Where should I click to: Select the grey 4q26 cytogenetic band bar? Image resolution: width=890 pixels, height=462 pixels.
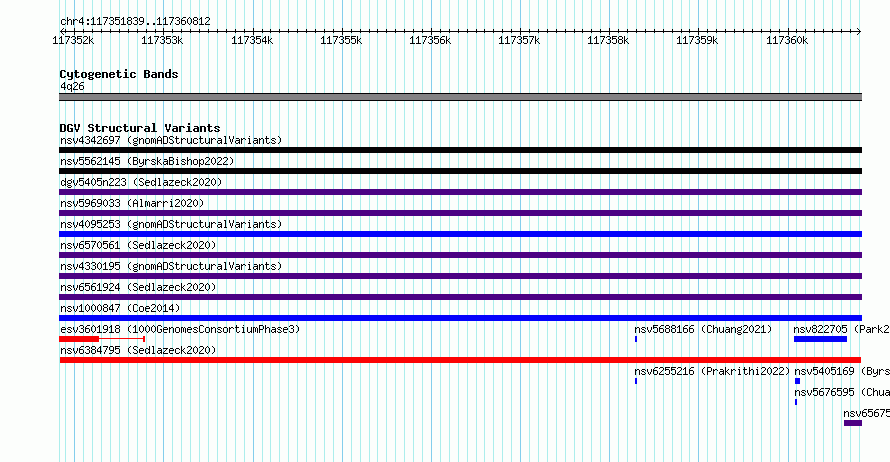click(460, 97)
